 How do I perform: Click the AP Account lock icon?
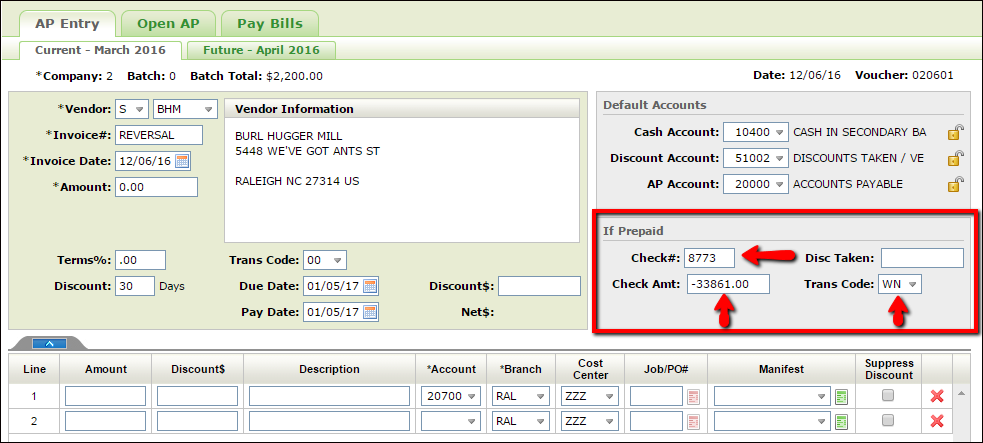tap(956, 184)
